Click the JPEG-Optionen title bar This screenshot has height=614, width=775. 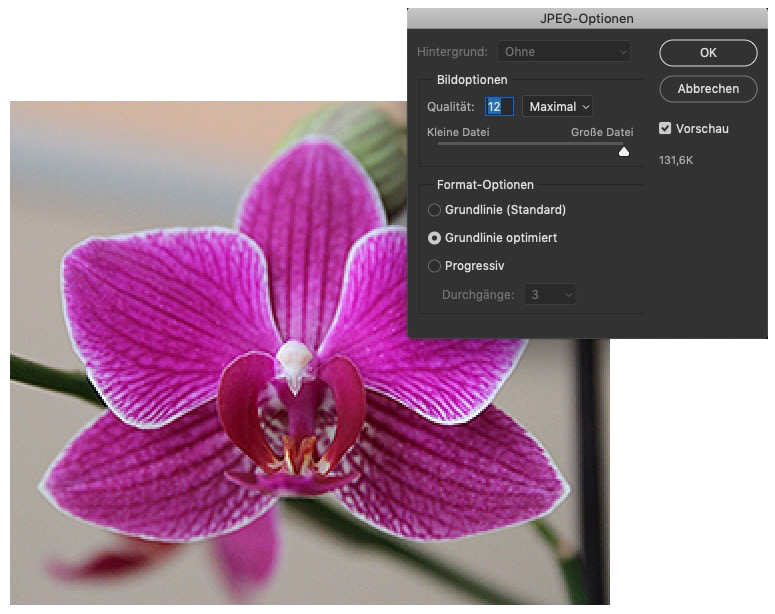click(586, 18)
